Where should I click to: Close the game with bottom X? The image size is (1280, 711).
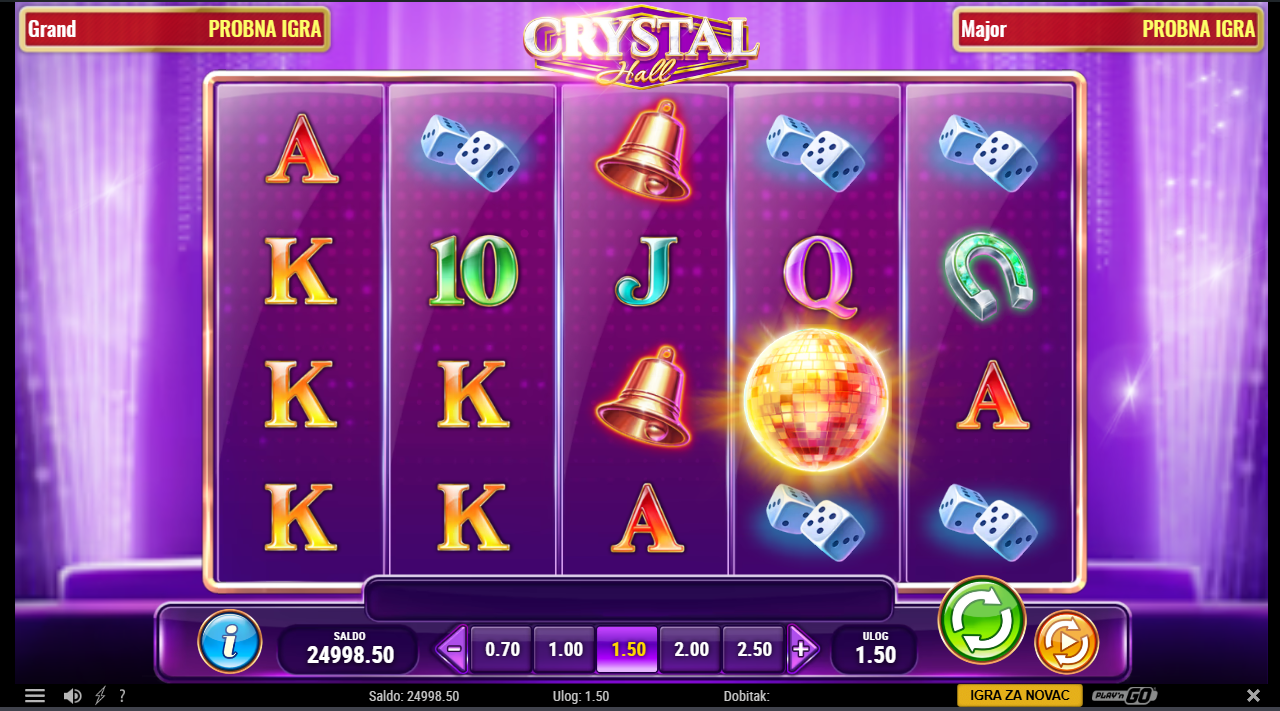click(x=1253, y=696)
